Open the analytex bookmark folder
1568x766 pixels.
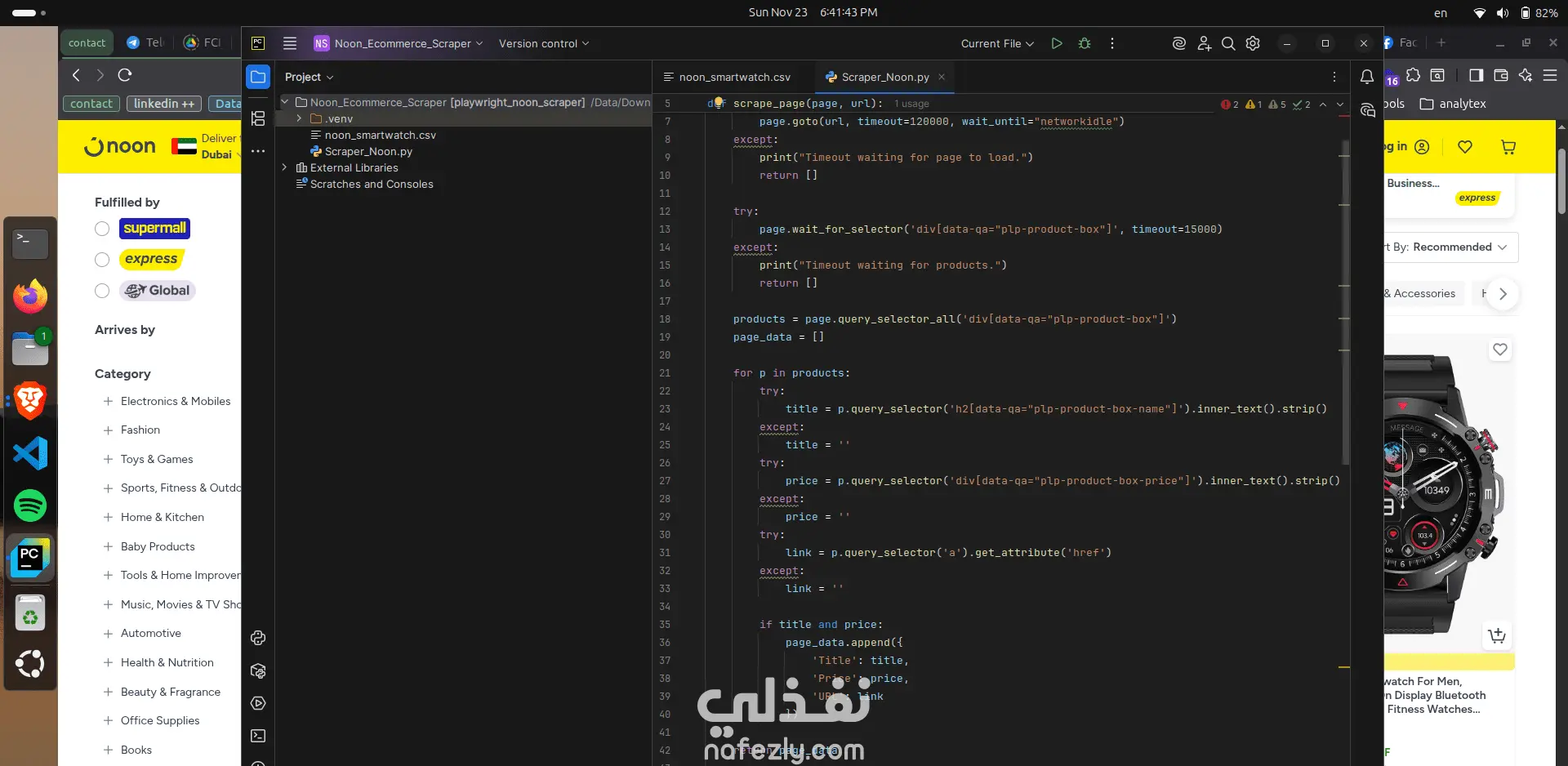point(1453,104)
